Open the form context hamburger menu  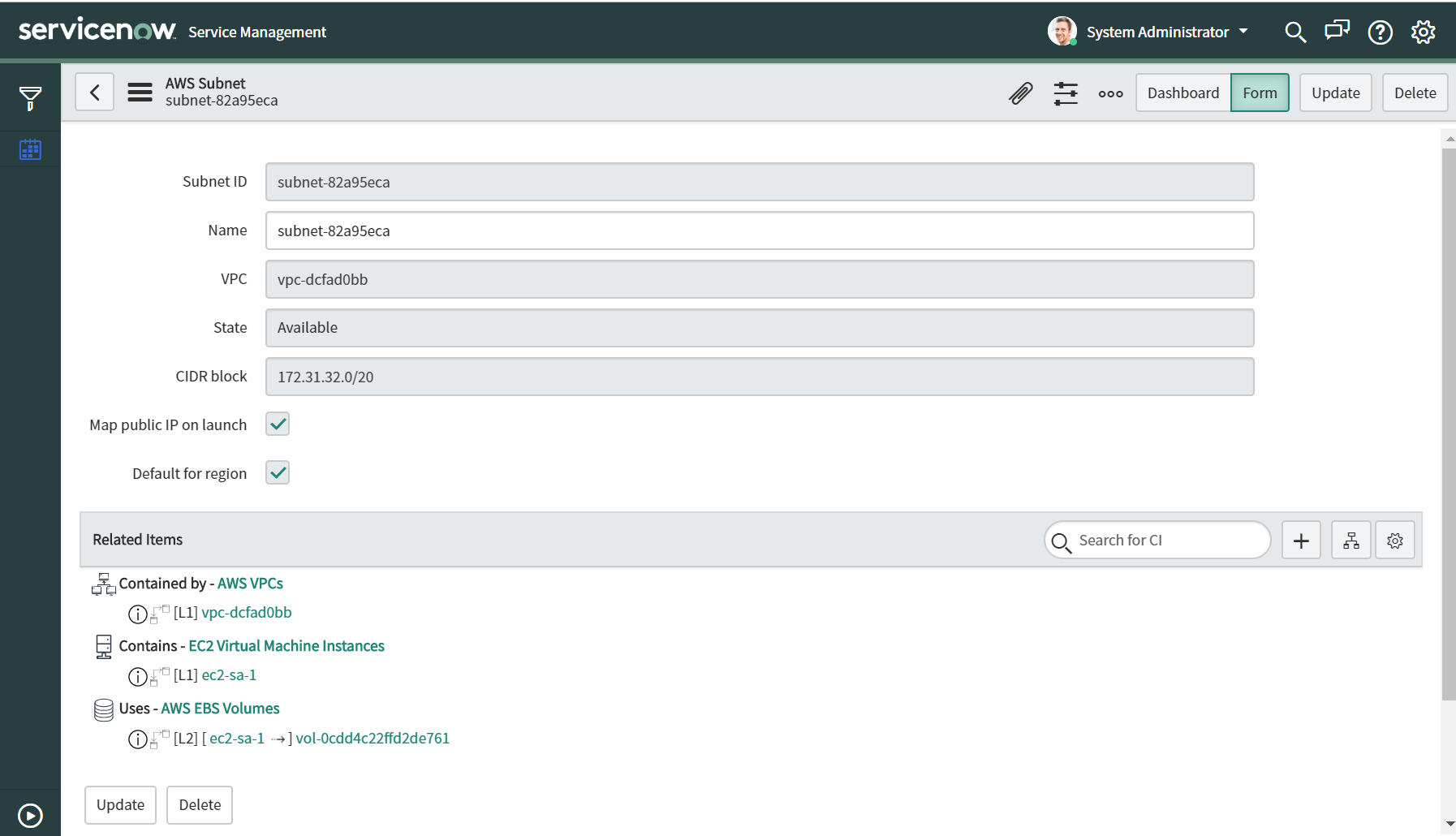(140, 93)
